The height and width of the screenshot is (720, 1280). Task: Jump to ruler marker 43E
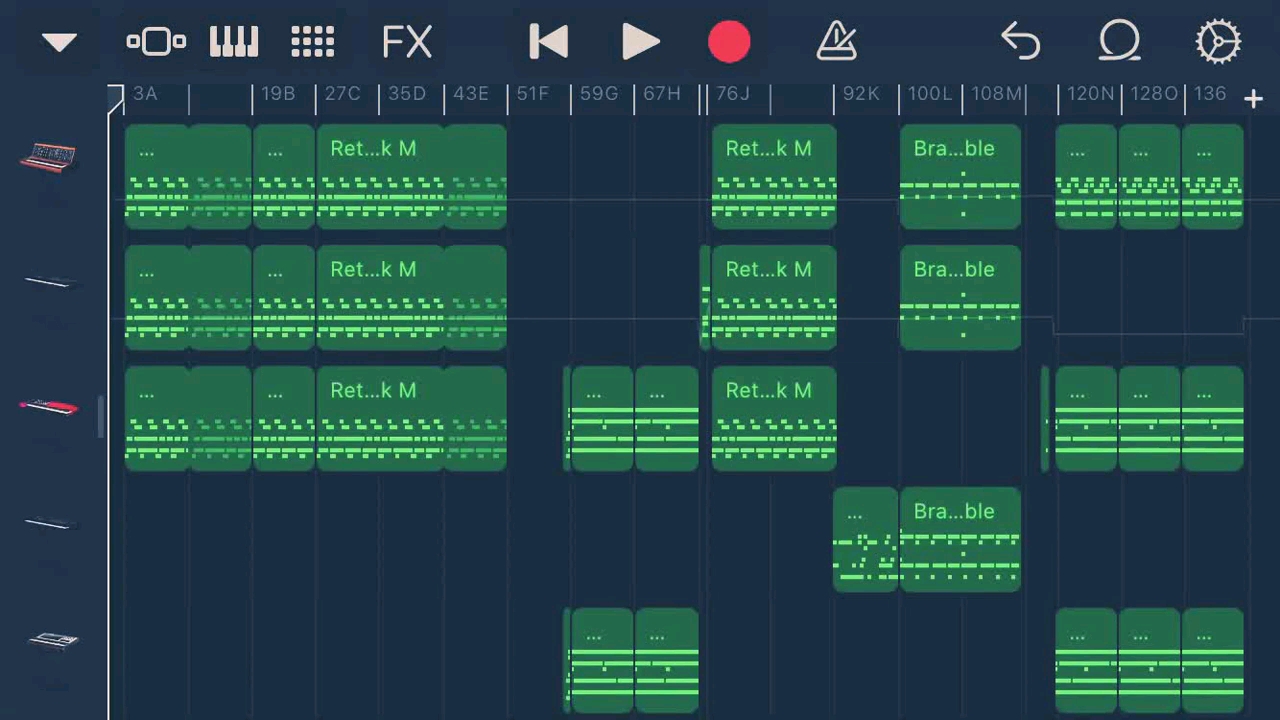click(x=471, y=93)
